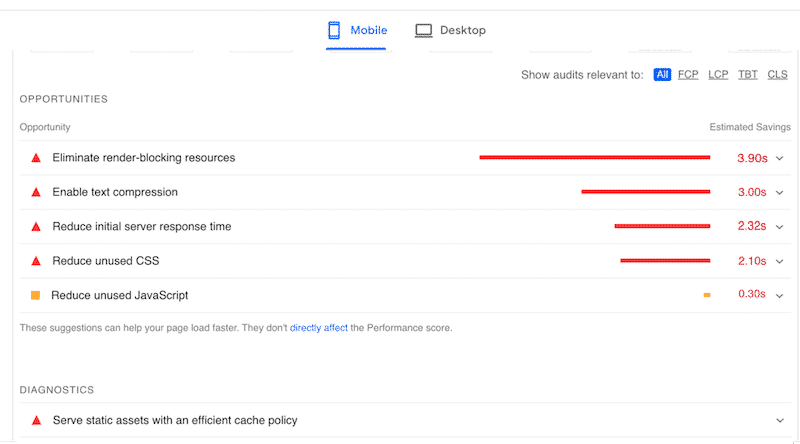Screen dimensions: 800x444
Task: Click the Mobile phone icon
Action: point(334,31)
